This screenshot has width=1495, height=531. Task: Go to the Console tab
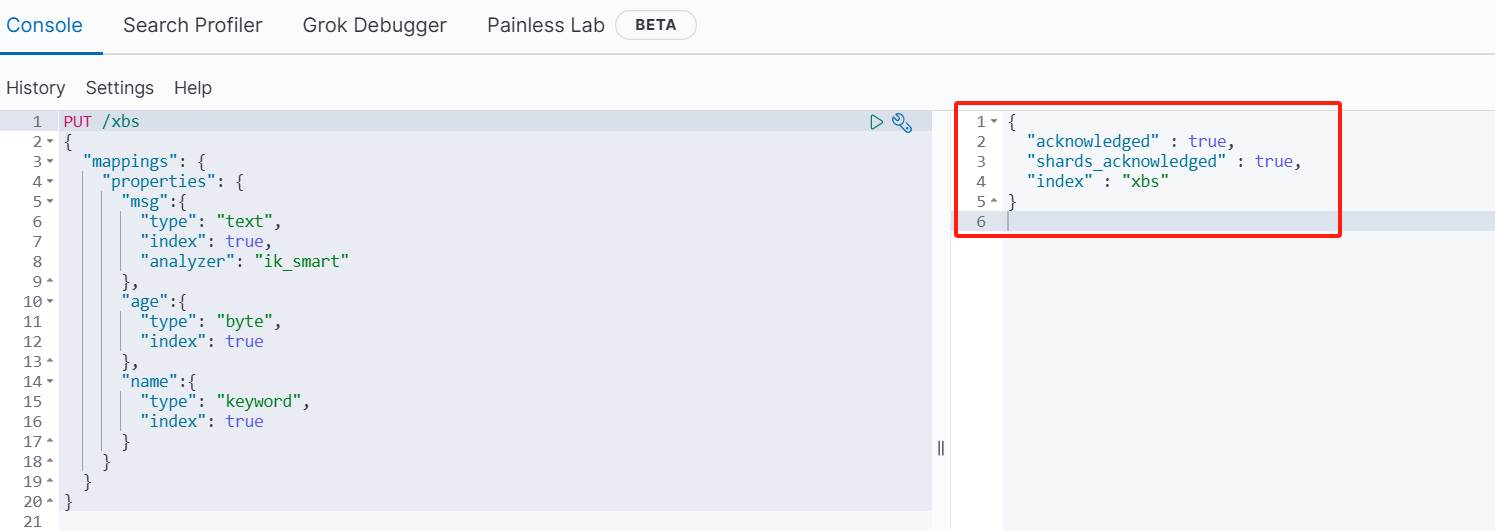coord(44,26)
